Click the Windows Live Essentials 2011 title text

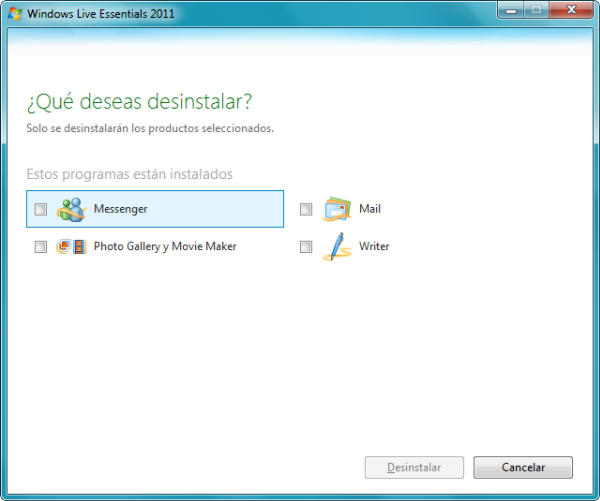pos(101,14)
